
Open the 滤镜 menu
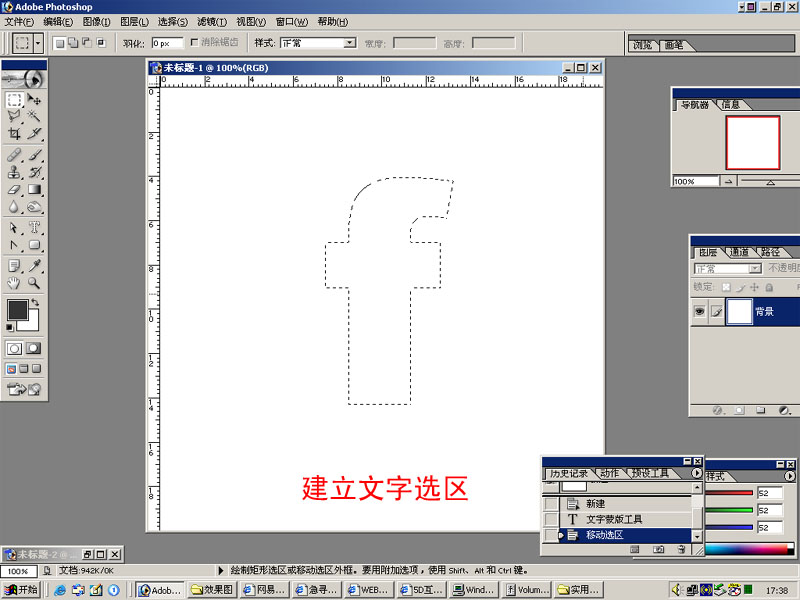[212, 22]
